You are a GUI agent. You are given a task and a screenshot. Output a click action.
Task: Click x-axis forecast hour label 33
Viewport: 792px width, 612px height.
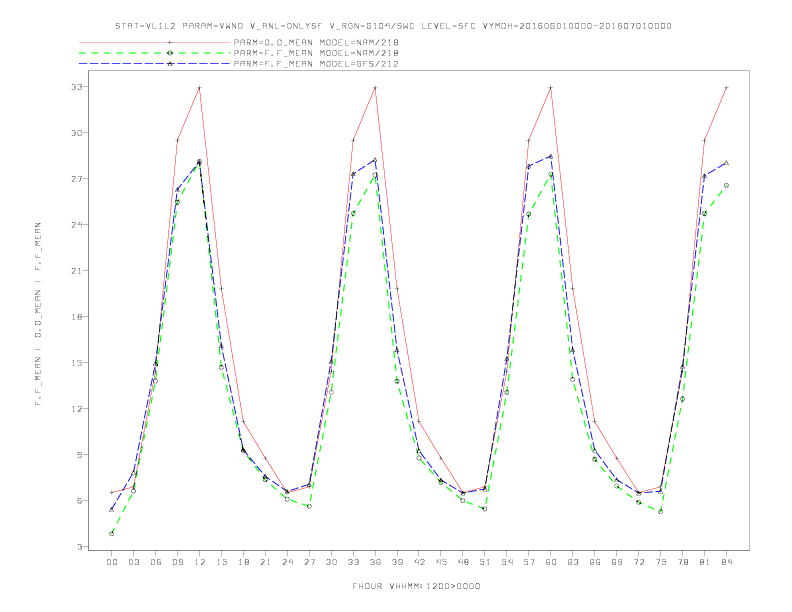pyautogui.click(x=353, y=562)
